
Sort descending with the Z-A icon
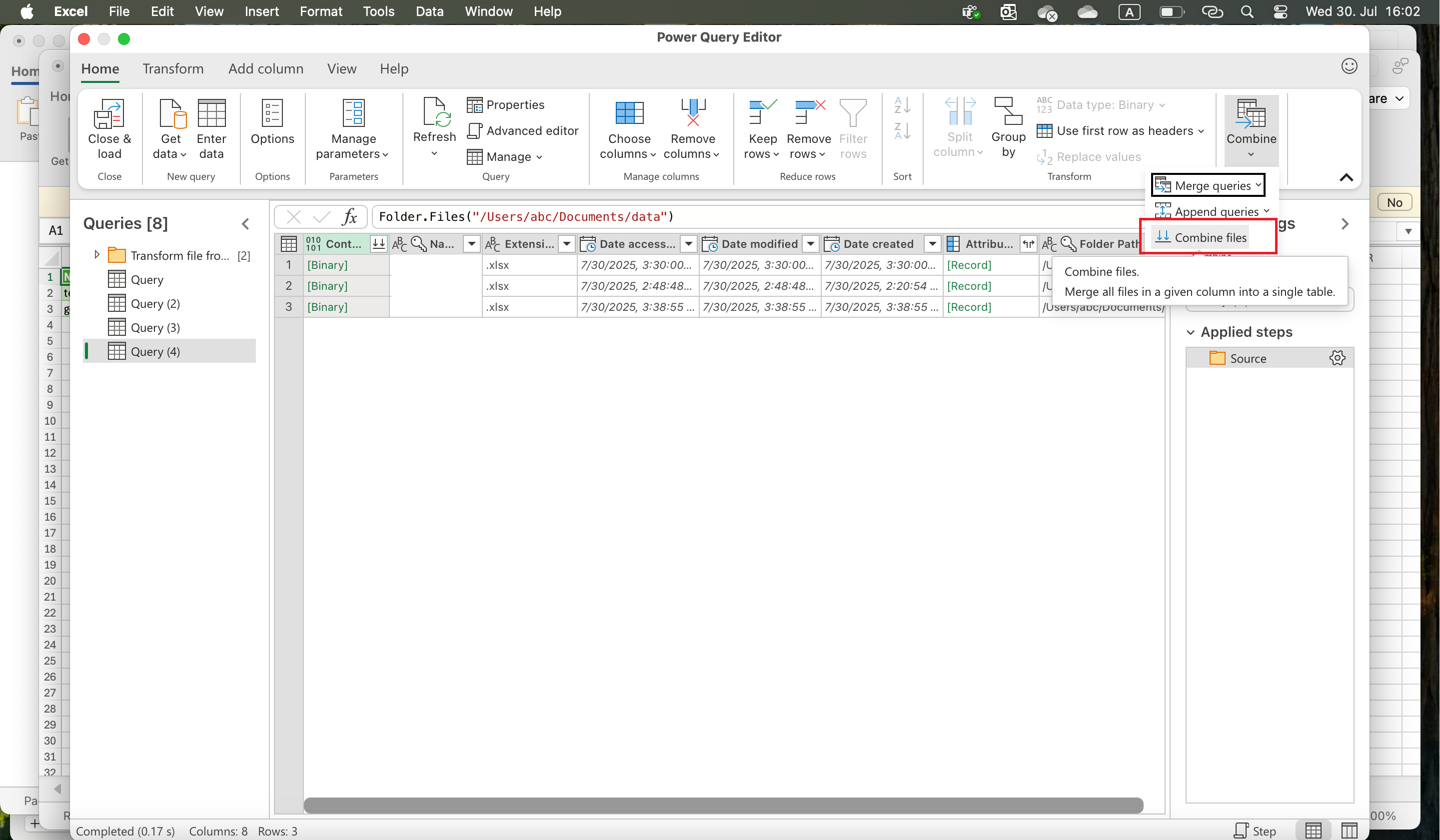pos(902,131)
